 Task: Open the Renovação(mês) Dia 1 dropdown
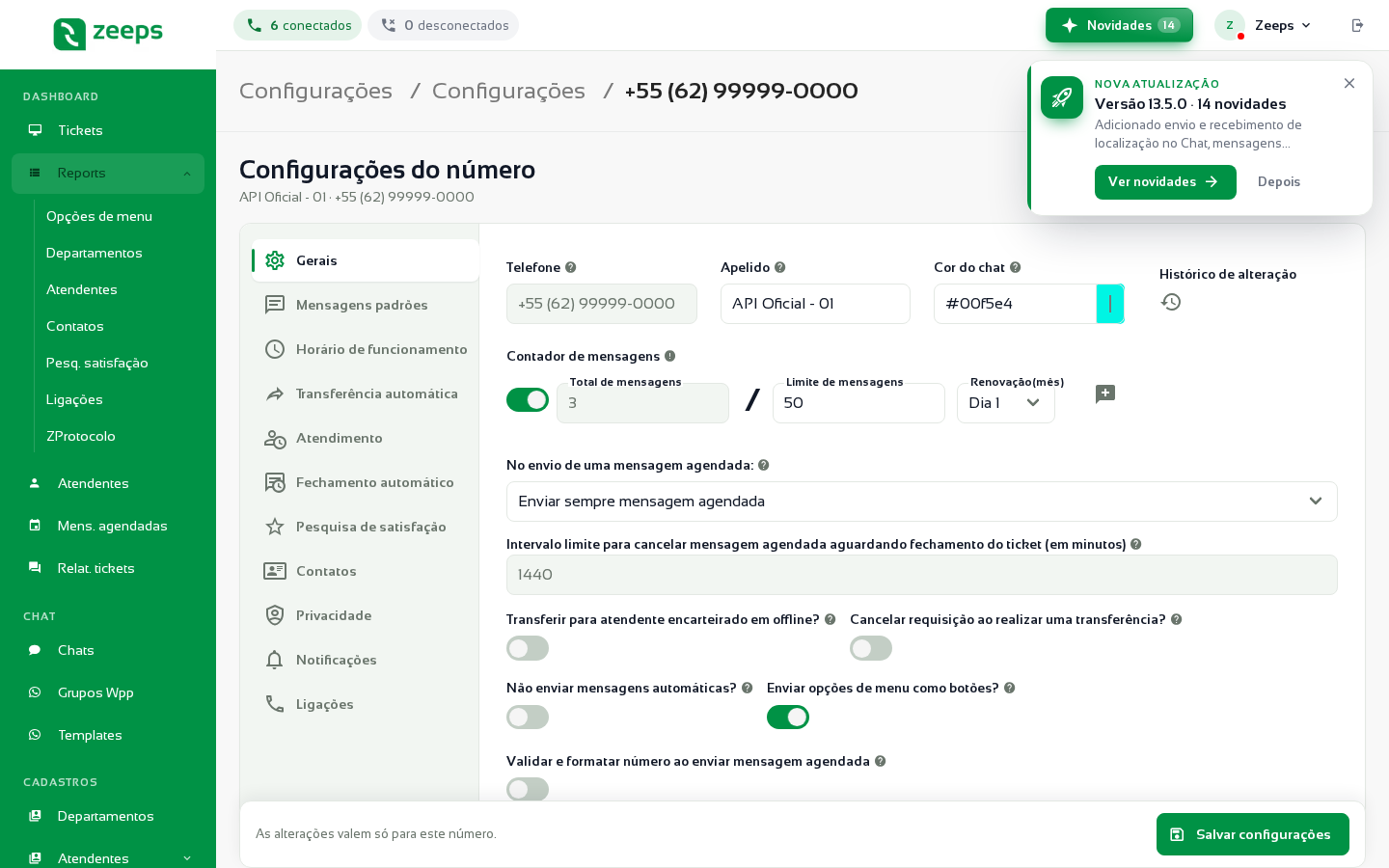click(1006, 403)
